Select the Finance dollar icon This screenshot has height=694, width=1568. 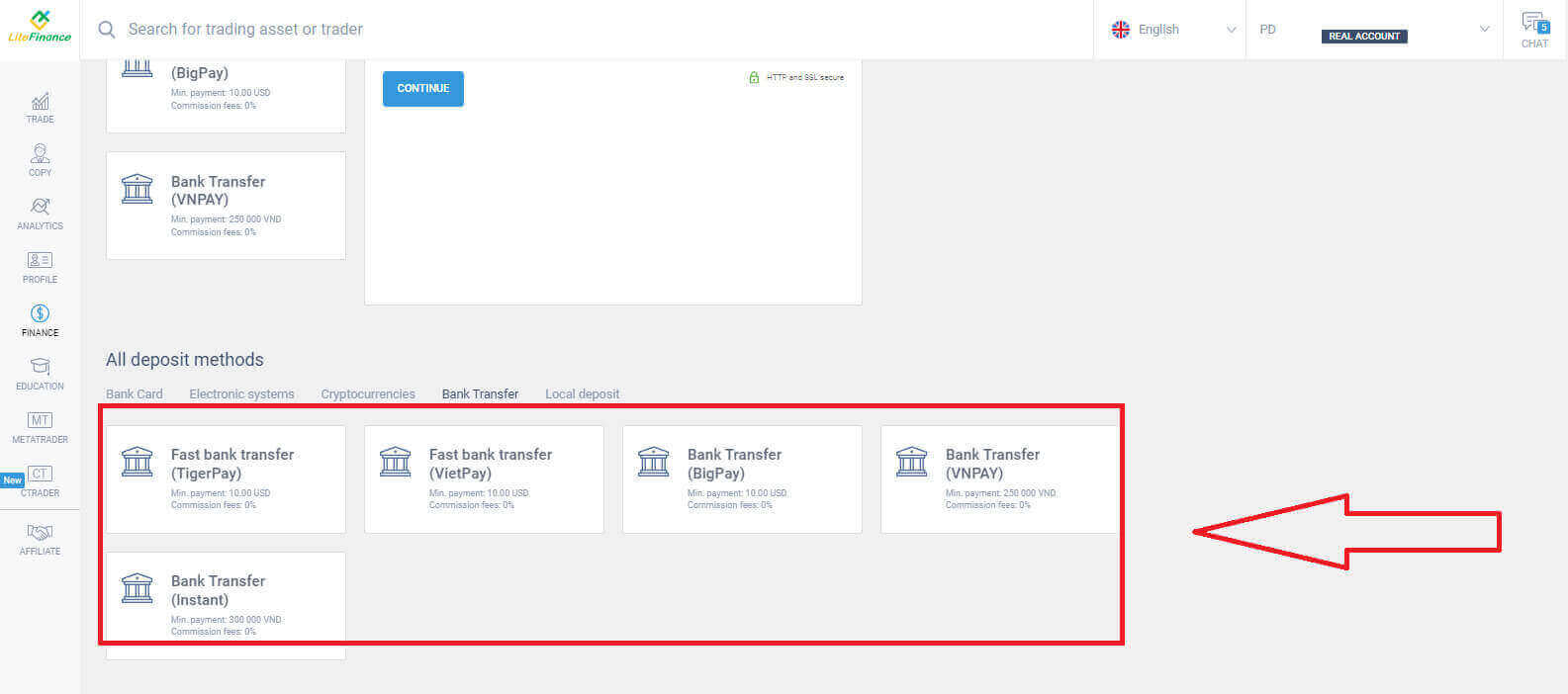[40, 314]
